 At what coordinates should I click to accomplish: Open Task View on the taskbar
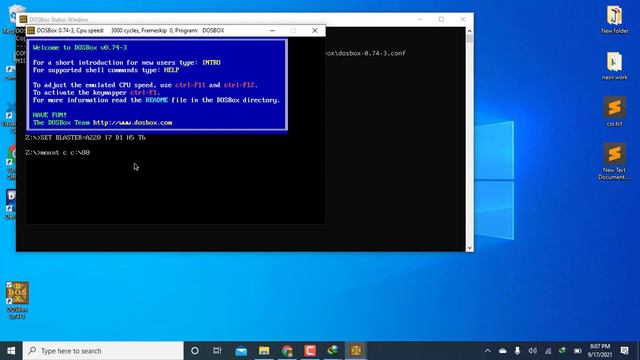pos(217,351)
